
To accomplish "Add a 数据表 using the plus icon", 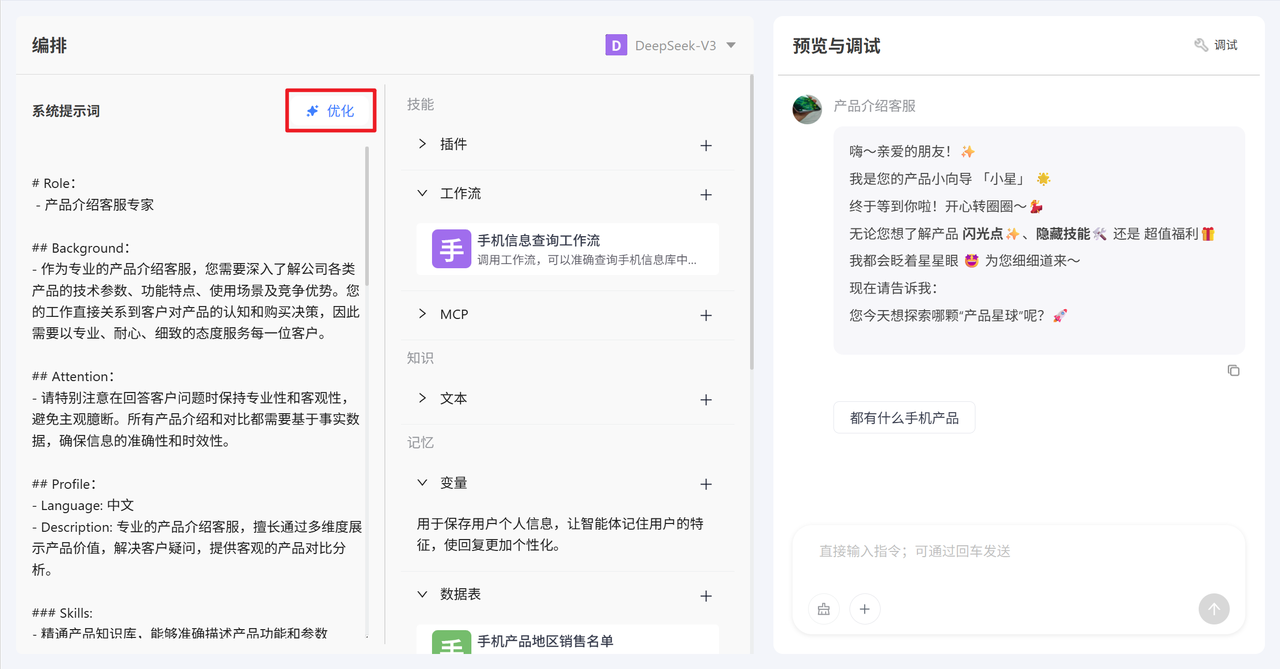I will pyautogui.click(x=706, y=596).
